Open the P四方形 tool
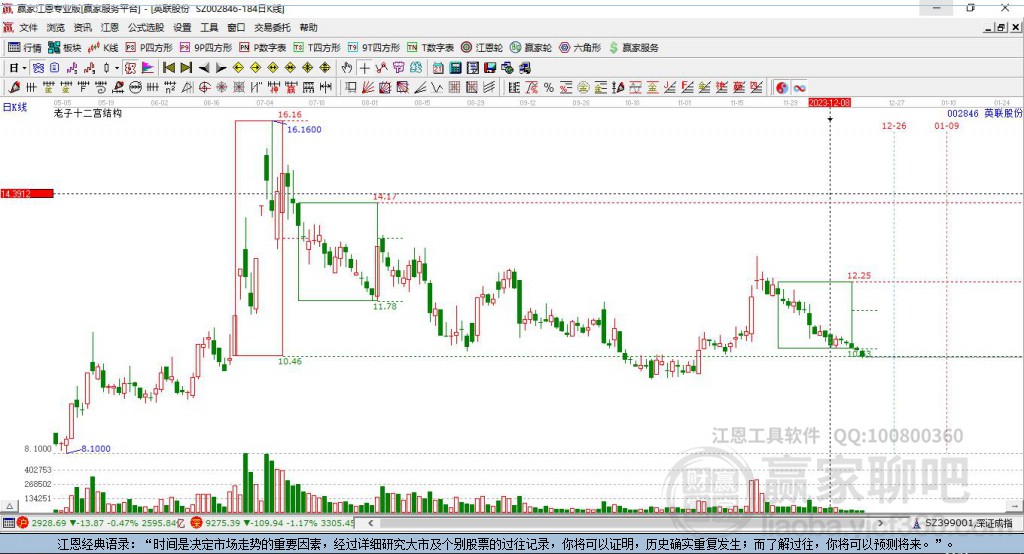1024x554 pixels. click(x=149, y=48)
